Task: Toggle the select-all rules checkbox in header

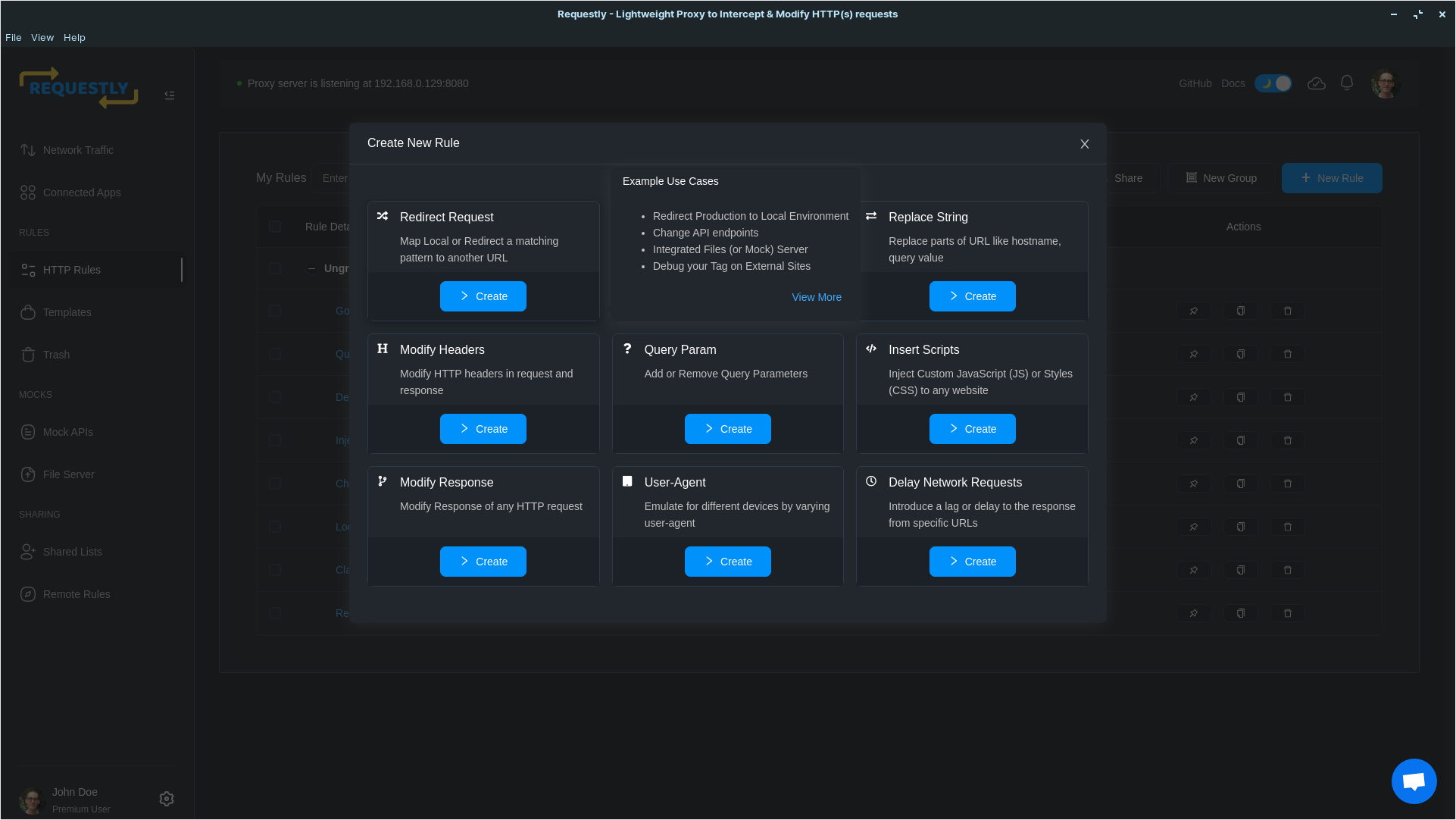Action: click(x=275, y=227)
